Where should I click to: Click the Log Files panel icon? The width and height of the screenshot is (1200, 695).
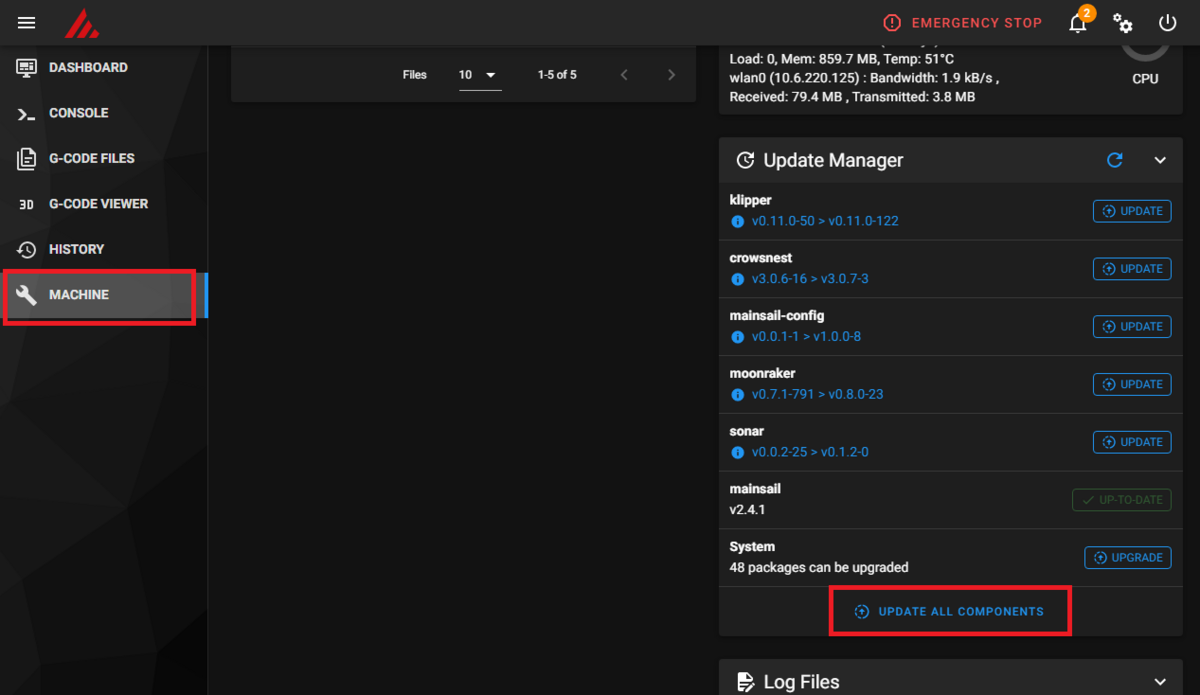tap(745, 682)
